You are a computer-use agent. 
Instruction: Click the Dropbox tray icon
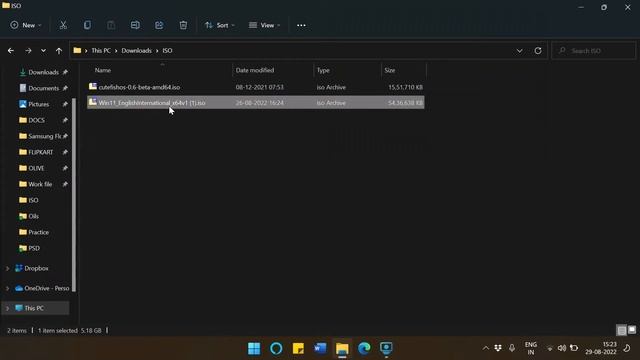[498, 348]
